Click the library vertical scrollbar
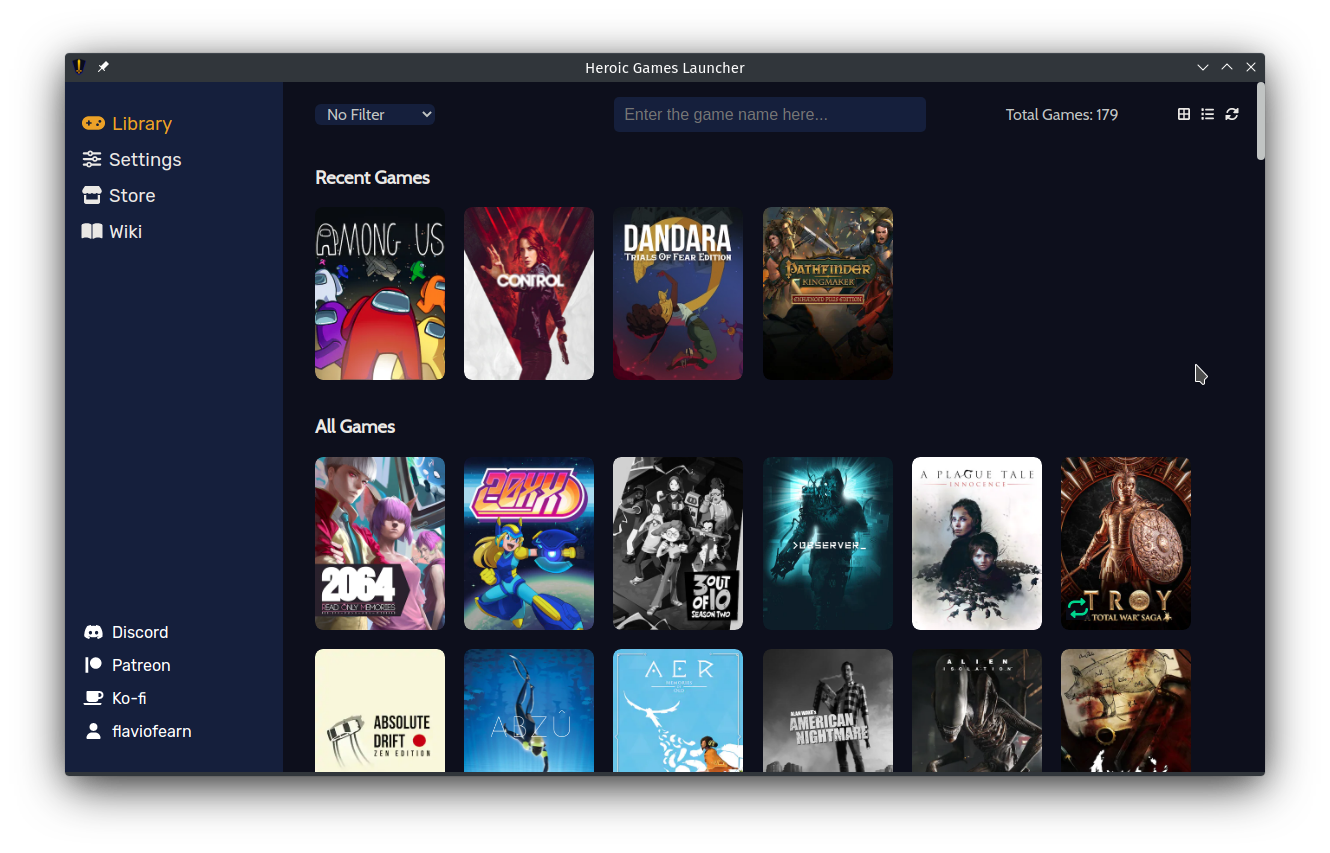1330x853 pixels. (1261, 120)
